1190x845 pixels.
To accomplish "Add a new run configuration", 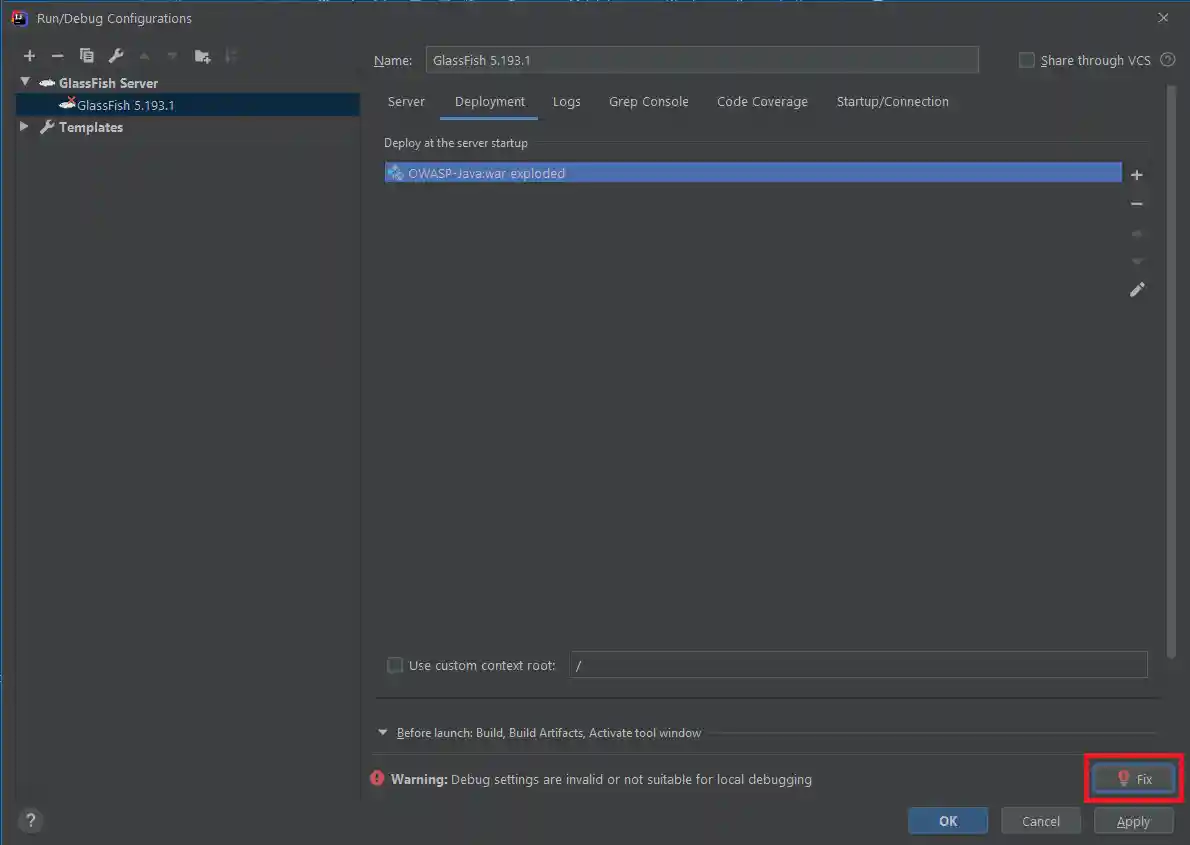I will pyautogui.click(x=29, y=55).
